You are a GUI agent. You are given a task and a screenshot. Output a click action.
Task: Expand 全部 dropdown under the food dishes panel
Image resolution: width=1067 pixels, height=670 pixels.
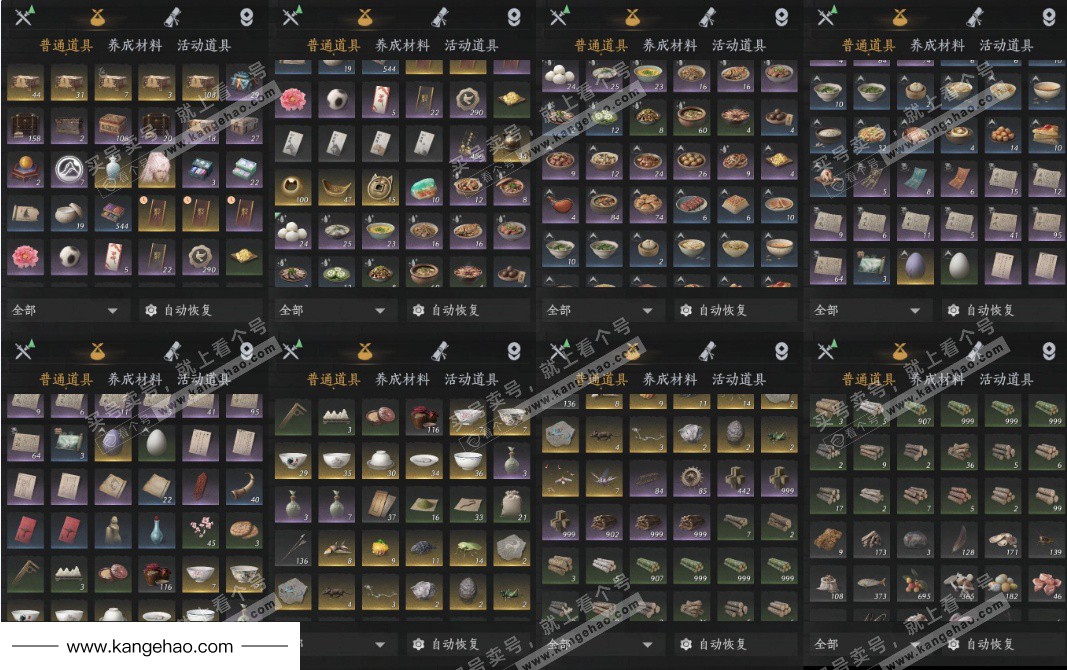pyautogui.click(x=600, y=310)
